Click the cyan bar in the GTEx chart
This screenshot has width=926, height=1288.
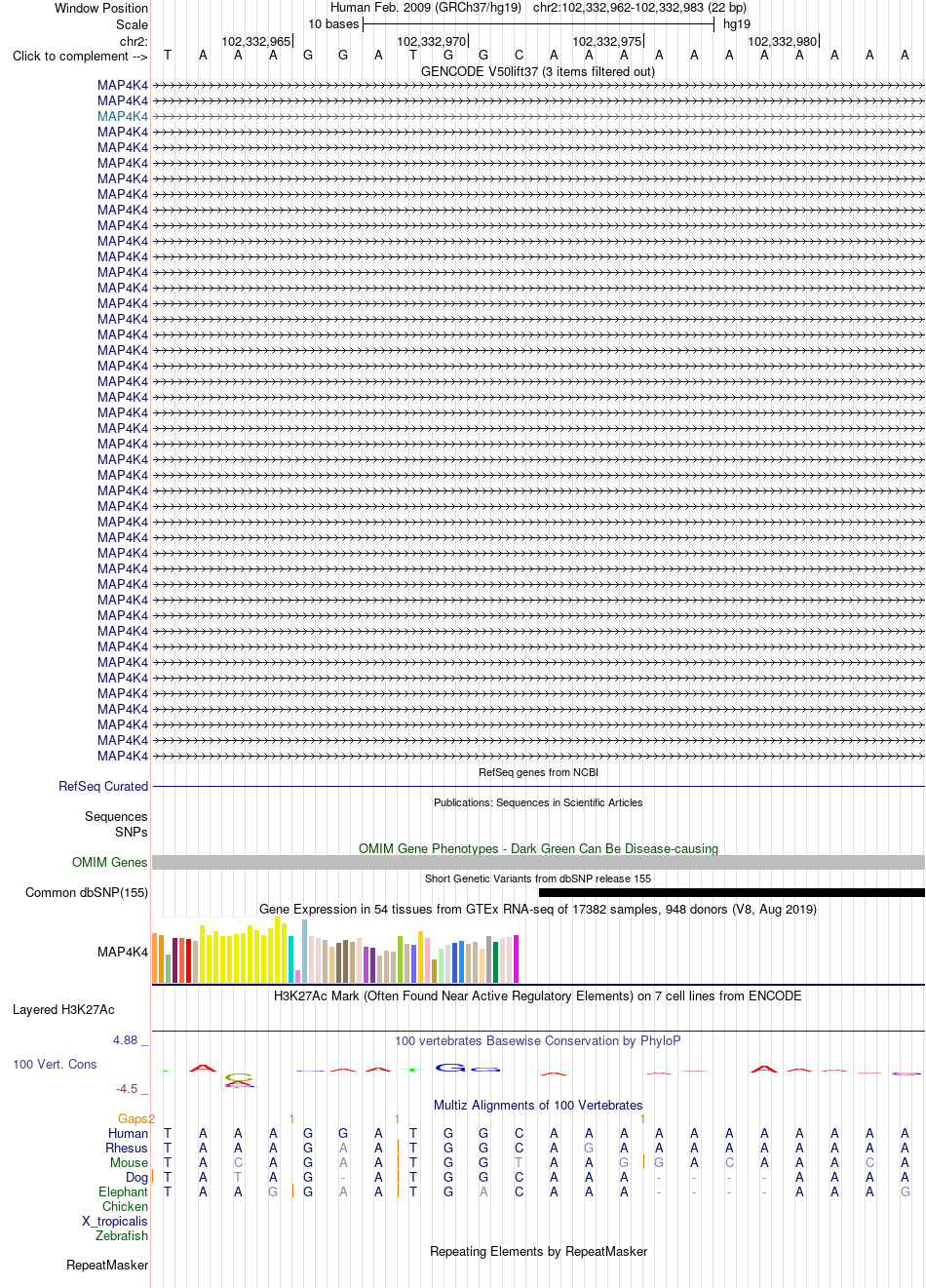coord(291,959)
